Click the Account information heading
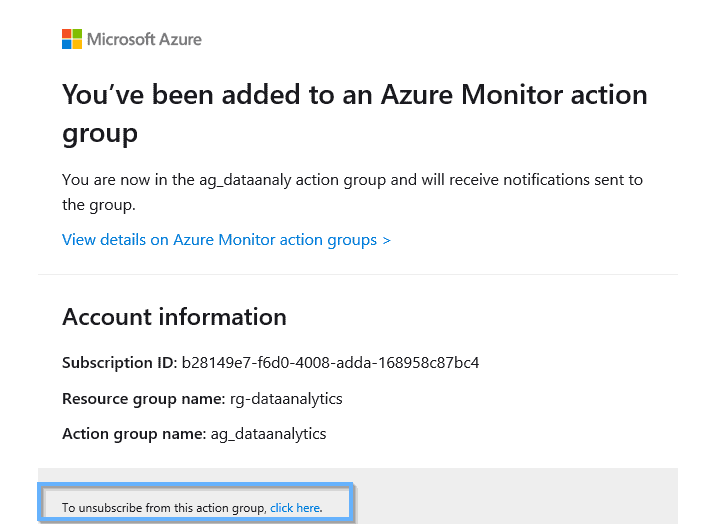The height and width of the screenshot is (524, 720). pos(174,317)
